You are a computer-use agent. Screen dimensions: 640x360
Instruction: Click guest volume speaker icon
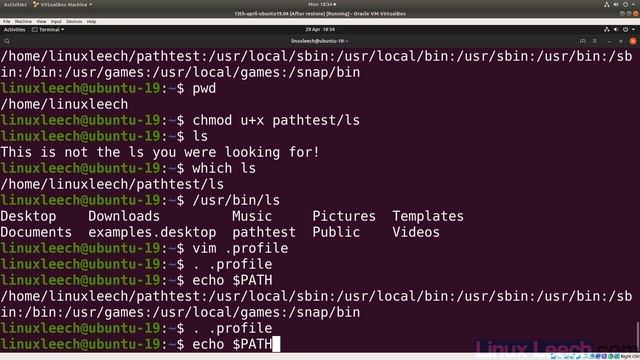point(616,29)
